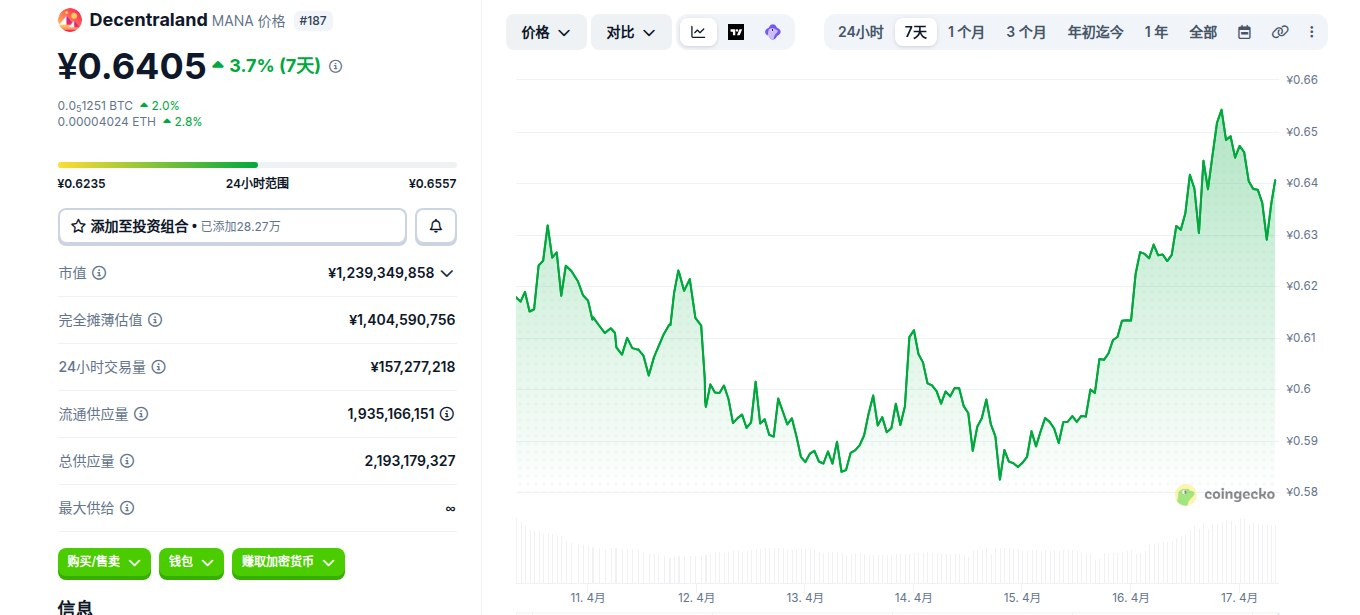Click the ¥1,404,590,756 valuation value
Viewport: 1360px width, 615px height.
[402, 320]
